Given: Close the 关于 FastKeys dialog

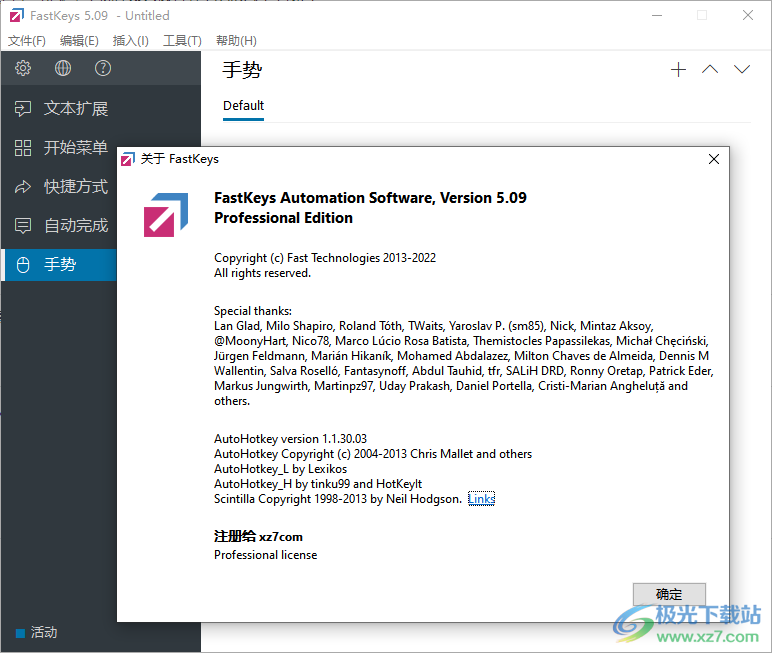Looking at the screenshot, I should point(713,159).
